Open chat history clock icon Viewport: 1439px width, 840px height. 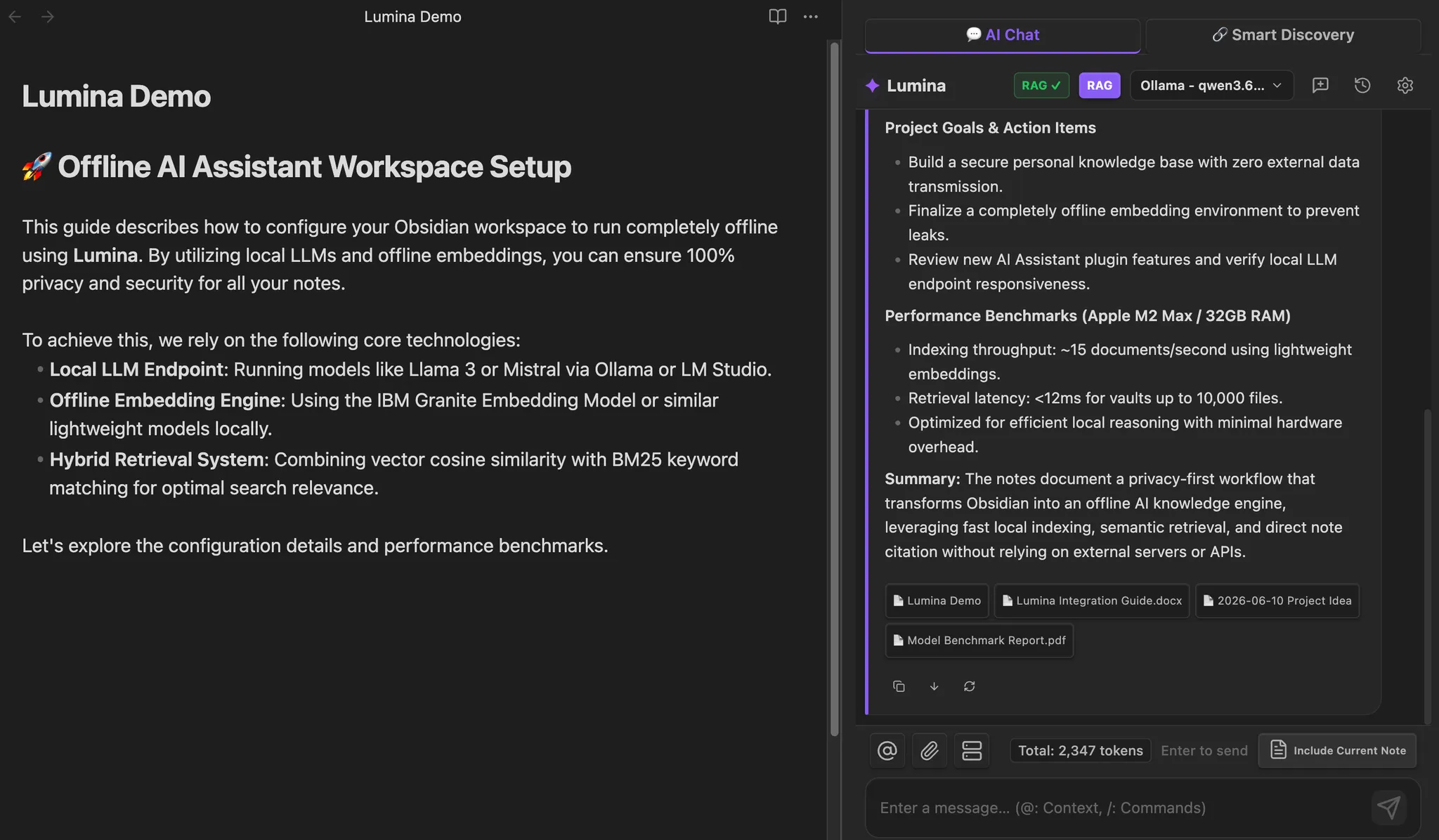tap(1362, 85)
